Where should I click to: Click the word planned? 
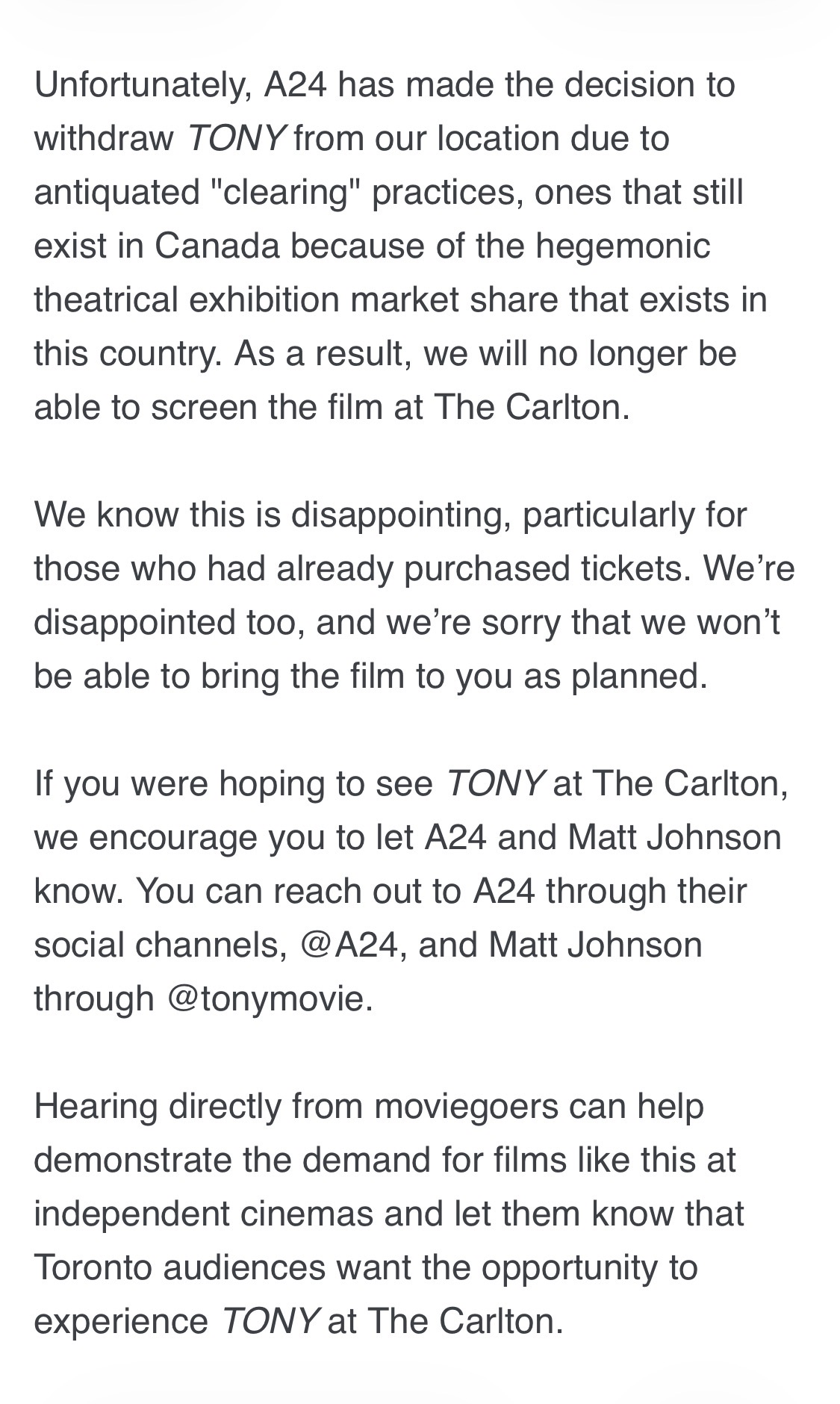(639, 677)
